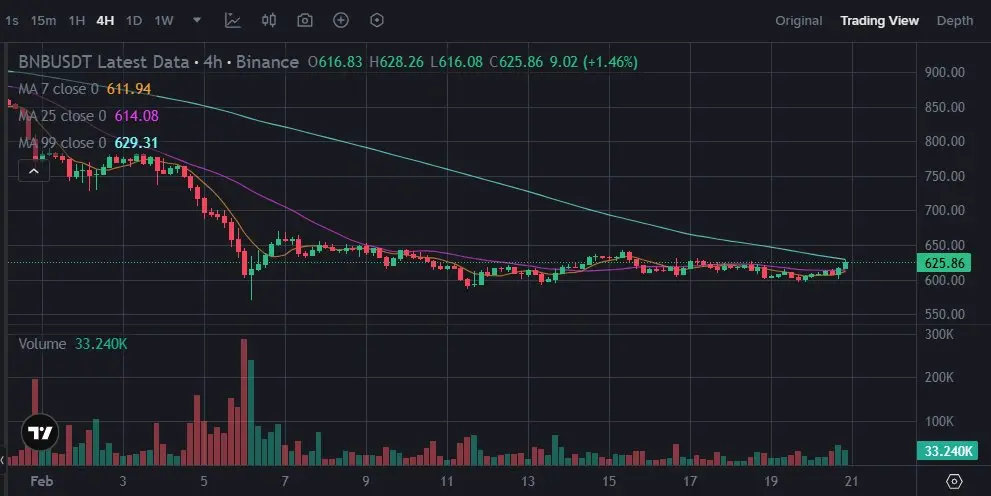
Task: Switch to the Original chart tab
Action: coord(799,21)
